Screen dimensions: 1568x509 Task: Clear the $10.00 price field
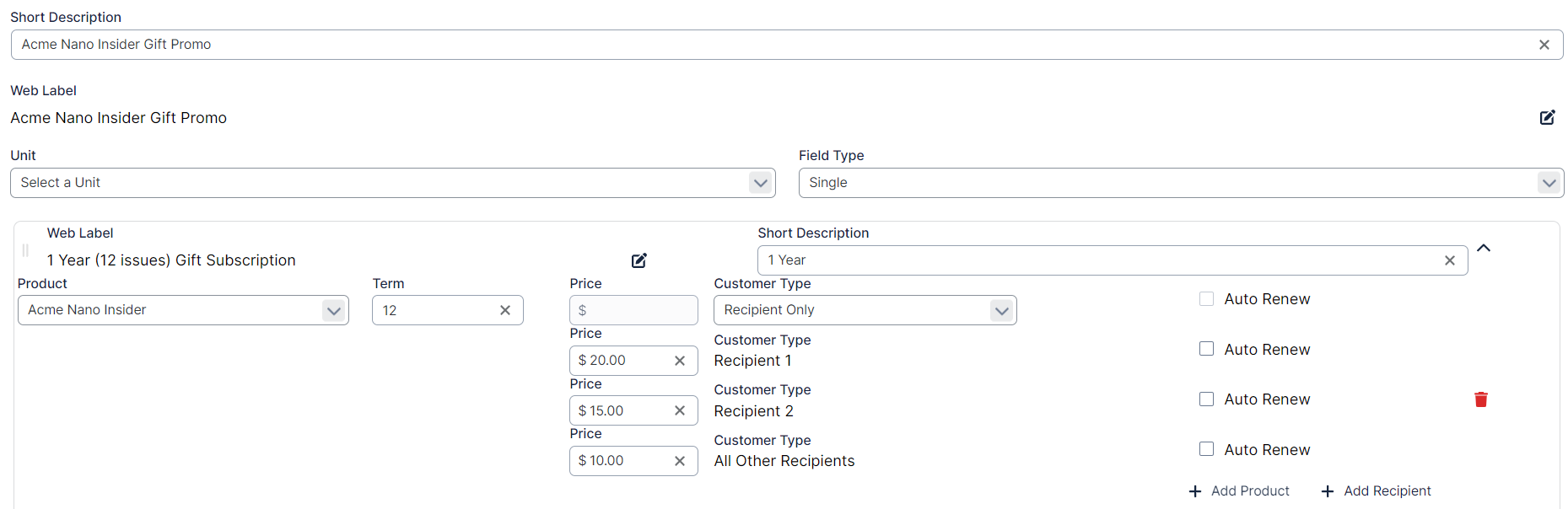pyautogui.click(x=679, y=461)
